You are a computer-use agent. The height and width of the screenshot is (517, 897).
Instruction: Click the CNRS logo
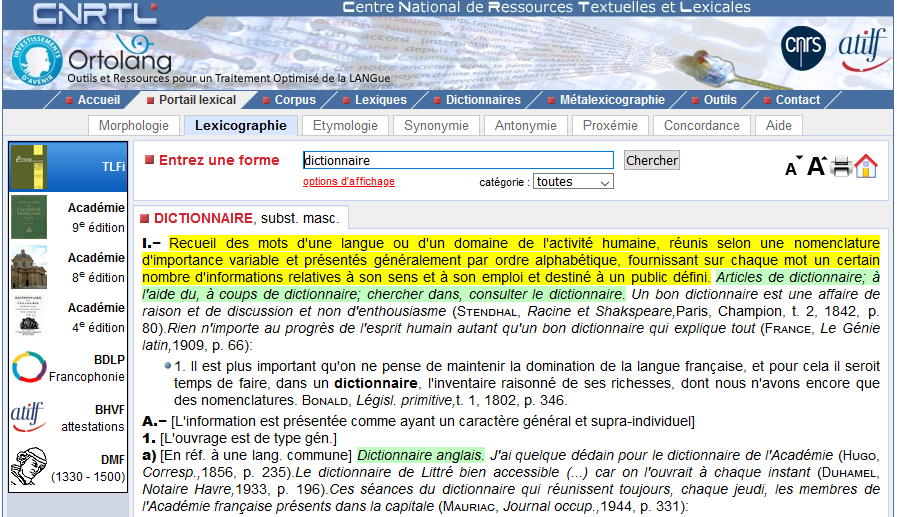coord(803,48)
